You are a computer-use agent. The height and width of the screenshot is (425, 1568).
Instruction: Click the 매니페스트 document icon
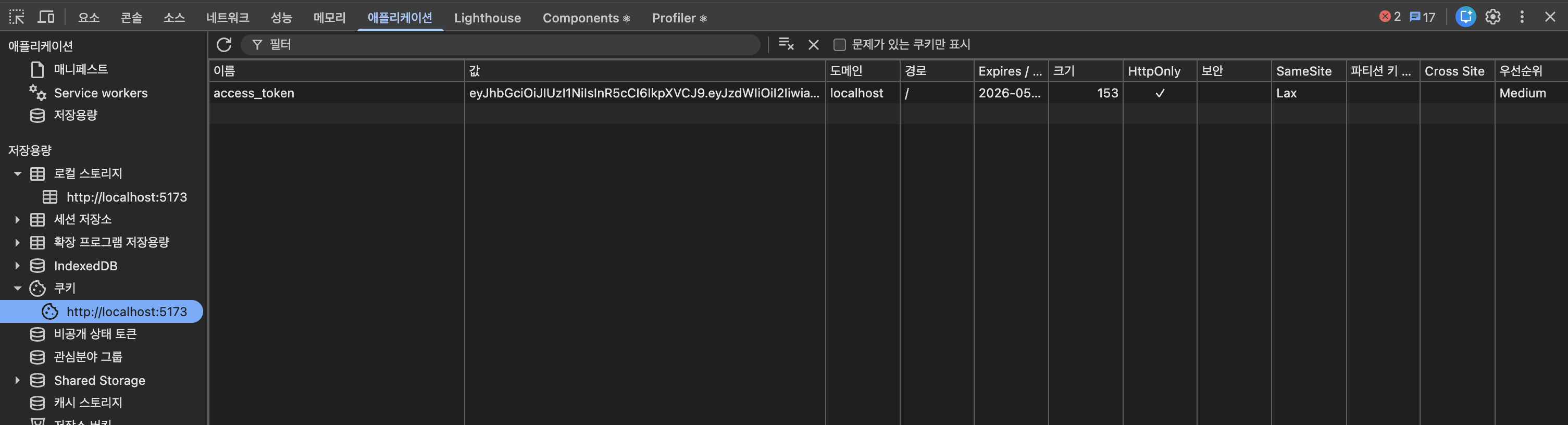click(x=37, y=70)
